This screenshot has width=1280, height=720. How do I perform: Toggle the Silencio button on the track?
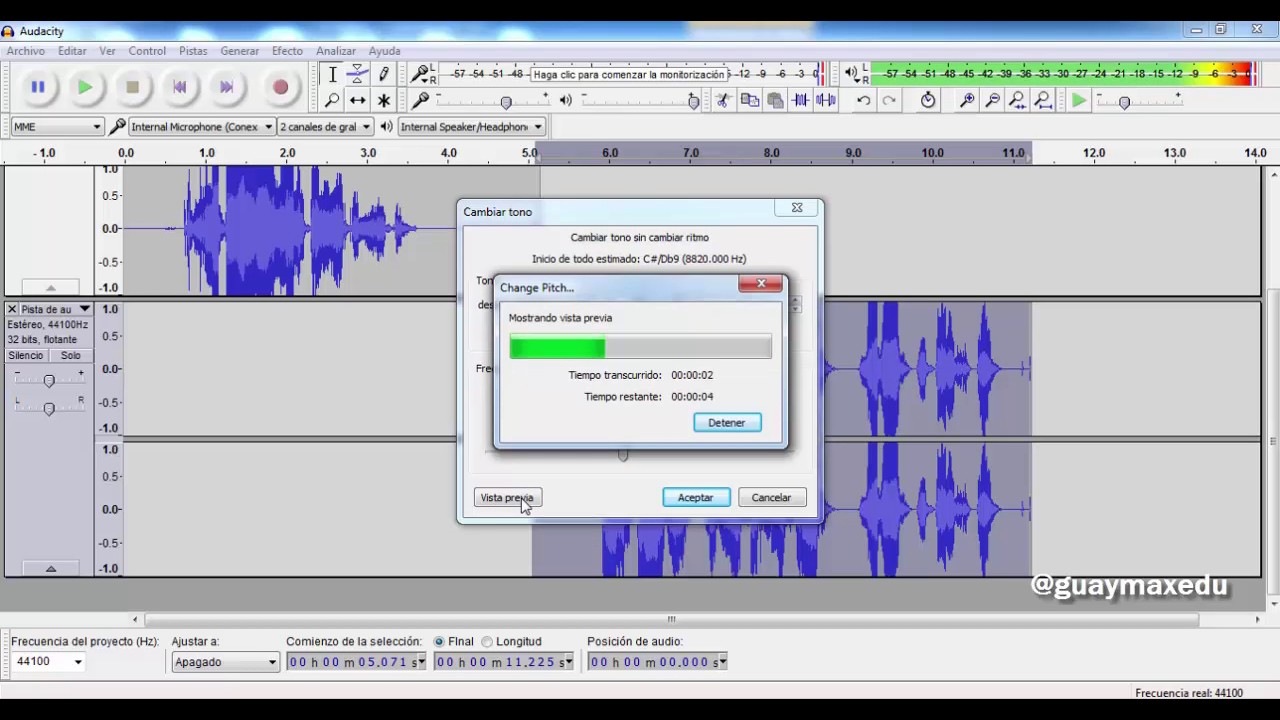click(26, 356)
